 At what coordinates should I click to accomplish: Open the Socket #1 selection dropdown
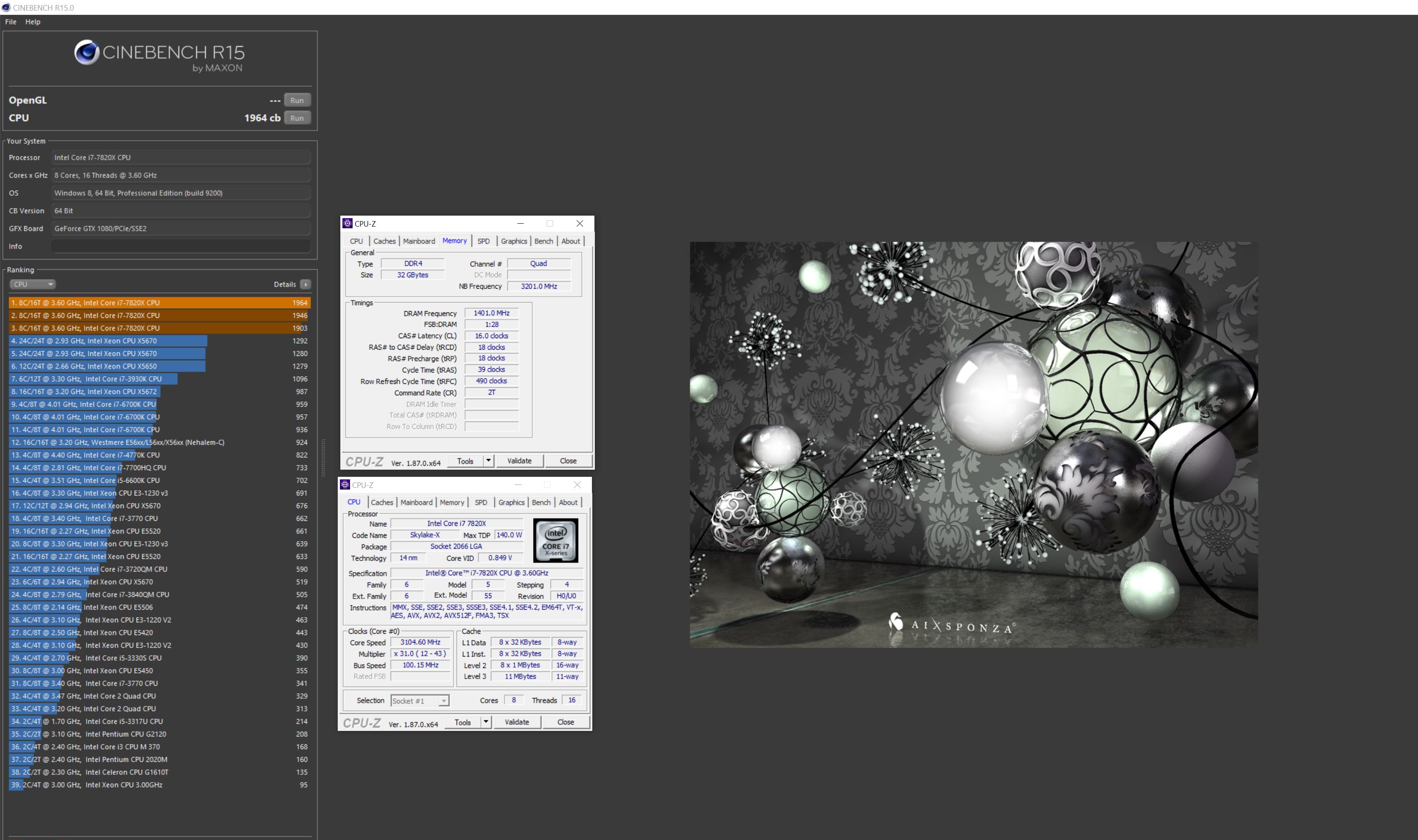[x=420, y=701]
